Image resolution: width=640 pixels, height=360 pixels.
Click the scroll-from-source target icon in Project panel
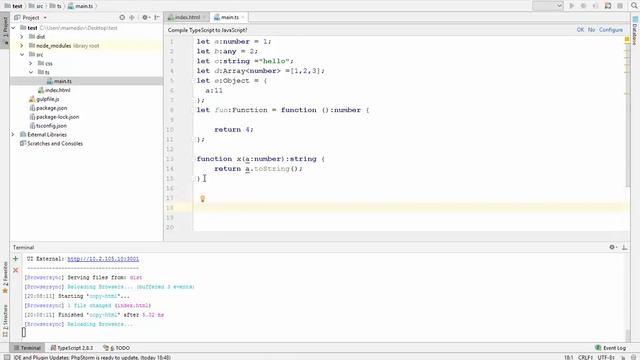tap(122, 18)
